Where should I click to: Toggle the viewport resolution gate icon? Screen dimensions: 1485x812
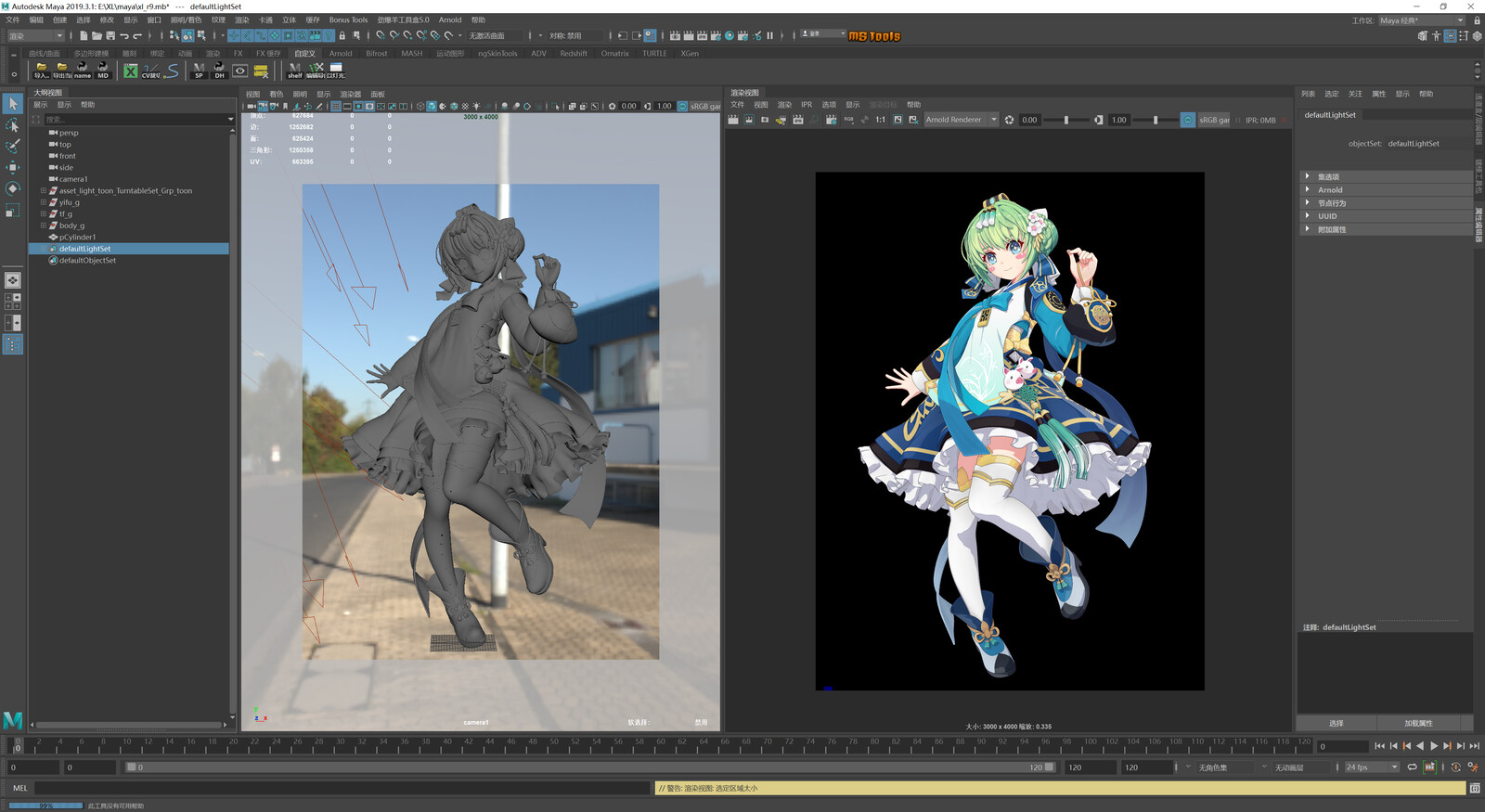(x=358, y=106)
